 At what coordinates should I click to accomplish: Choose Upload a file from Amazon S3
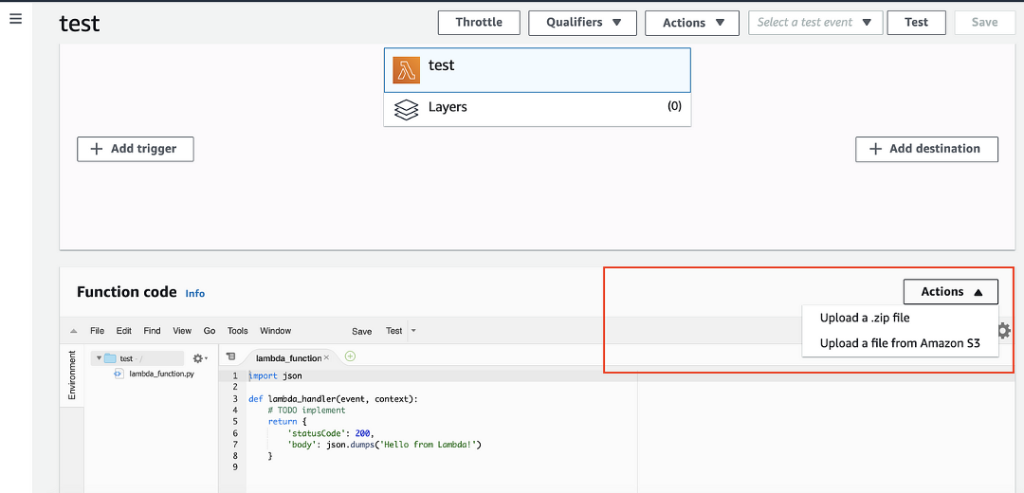[x=899, y=343]
